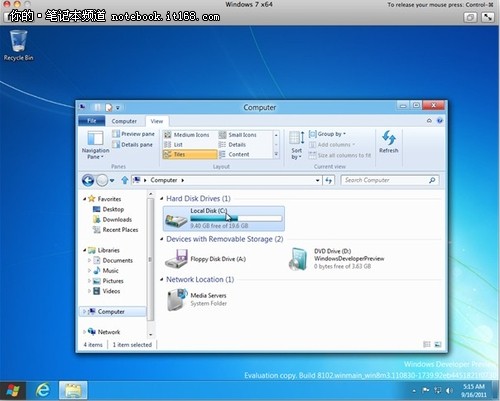Open the DVD Drive (D:) icon

pos(298,259)
